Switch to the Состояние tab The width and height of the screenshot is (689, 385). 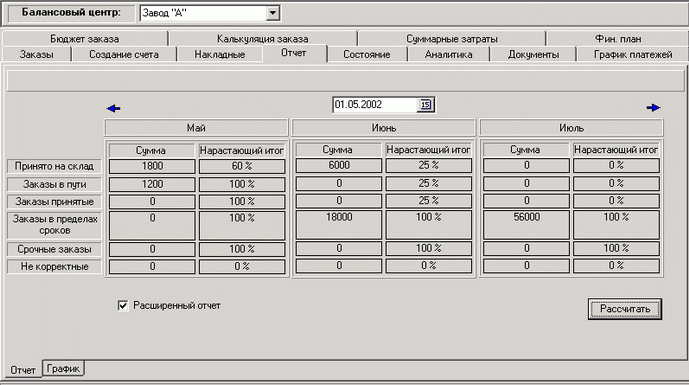coord(366,54)
